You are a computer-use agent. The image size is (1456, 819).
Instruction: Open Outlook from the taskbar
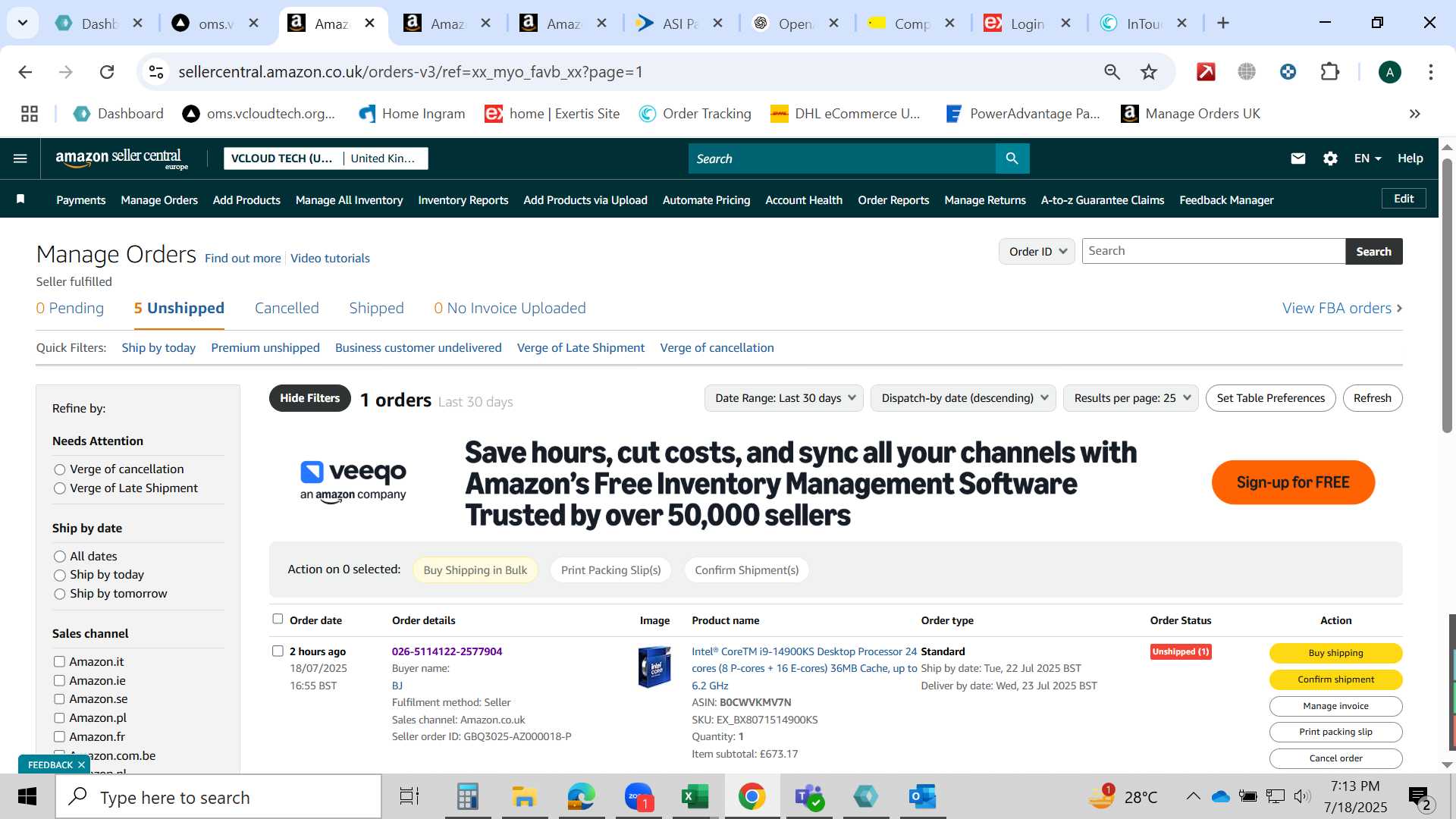pos(922,796)
